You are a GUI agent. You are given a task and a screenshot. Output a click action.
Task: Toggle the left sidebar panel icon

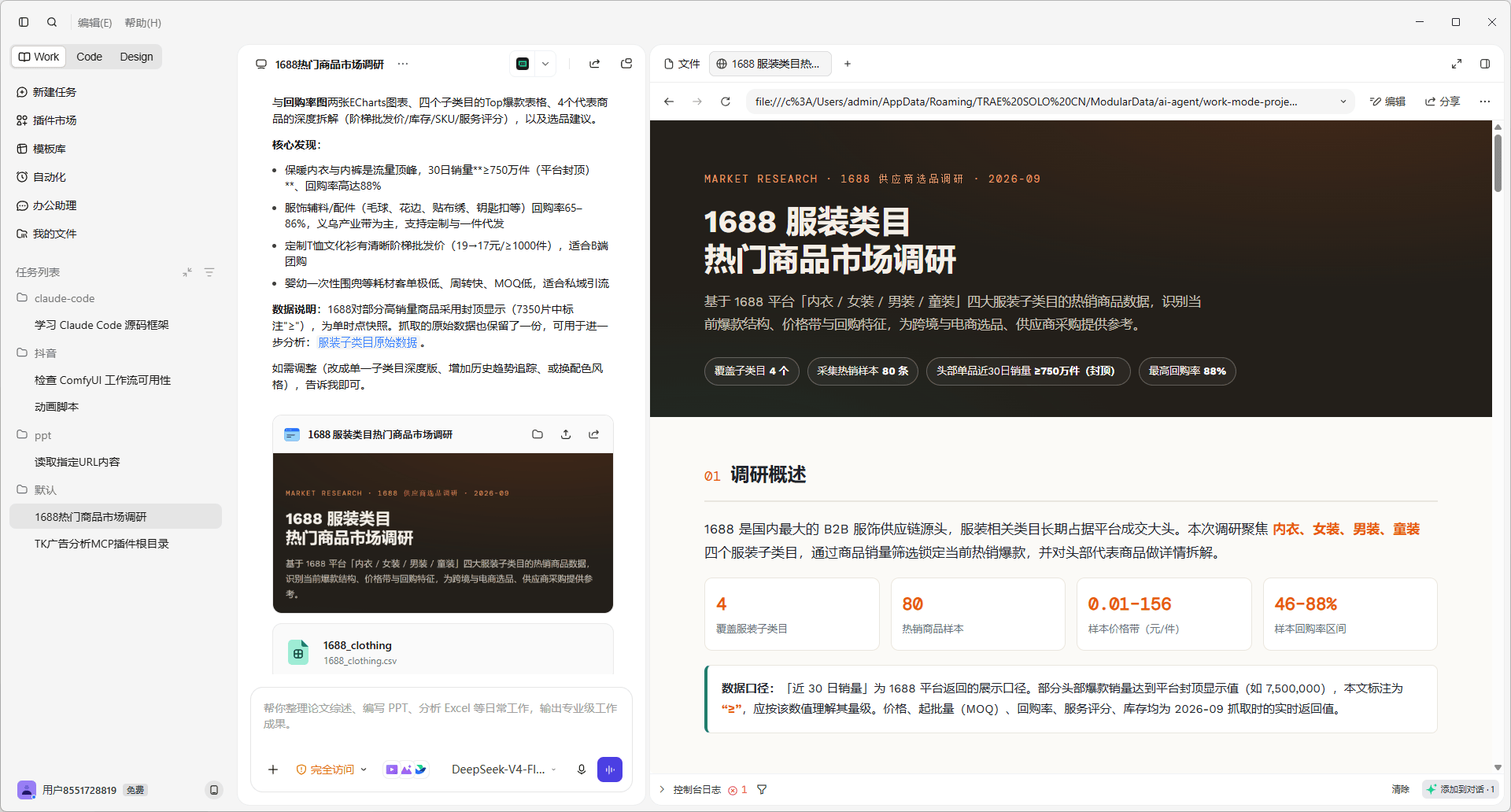point(24,22)
